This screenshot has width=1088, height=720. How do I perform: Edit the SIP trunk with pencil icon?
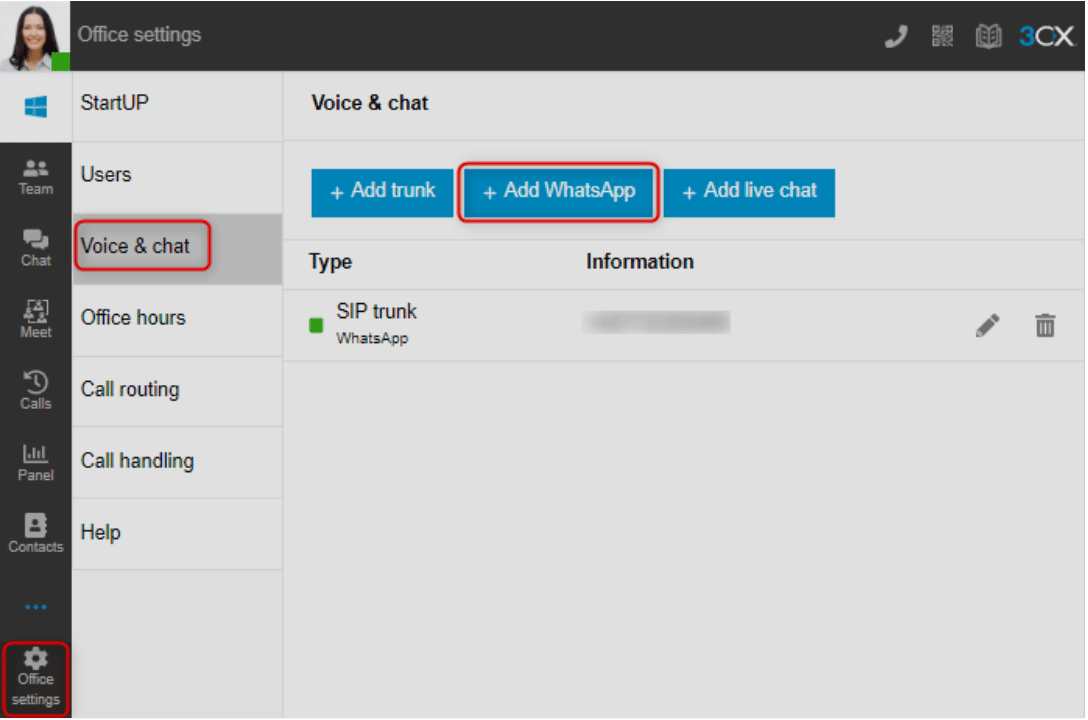point(987,325)
